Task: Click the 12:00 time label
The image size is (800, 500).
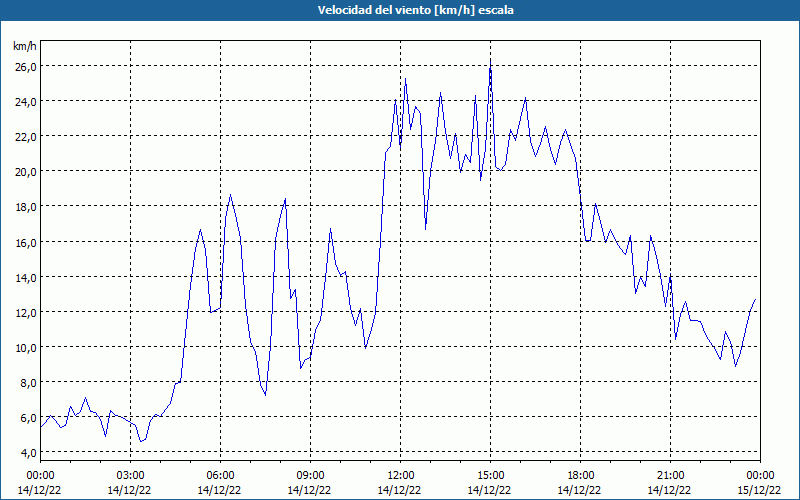Action: [x=401, y=476]
